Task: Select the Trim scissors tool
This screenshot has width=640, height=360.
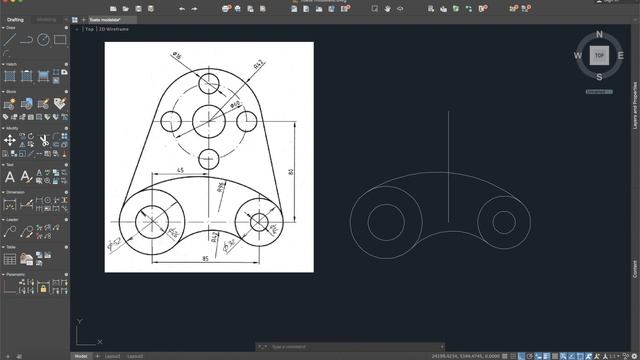Action: click(x=44, y=140)
